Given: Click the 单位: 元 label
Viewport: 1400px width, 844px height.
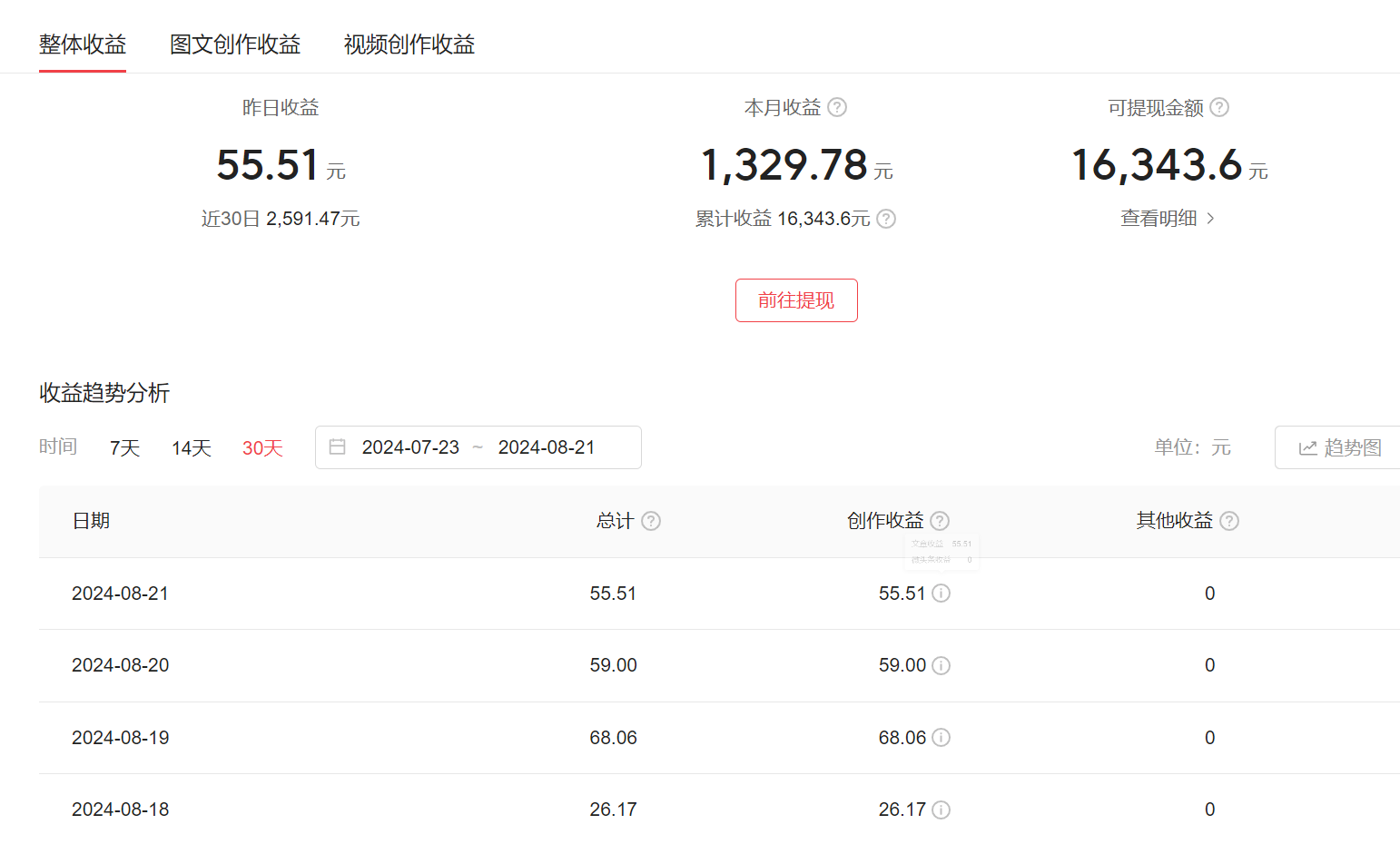Looking at the screenshot, I should (x=1193, y=447).
